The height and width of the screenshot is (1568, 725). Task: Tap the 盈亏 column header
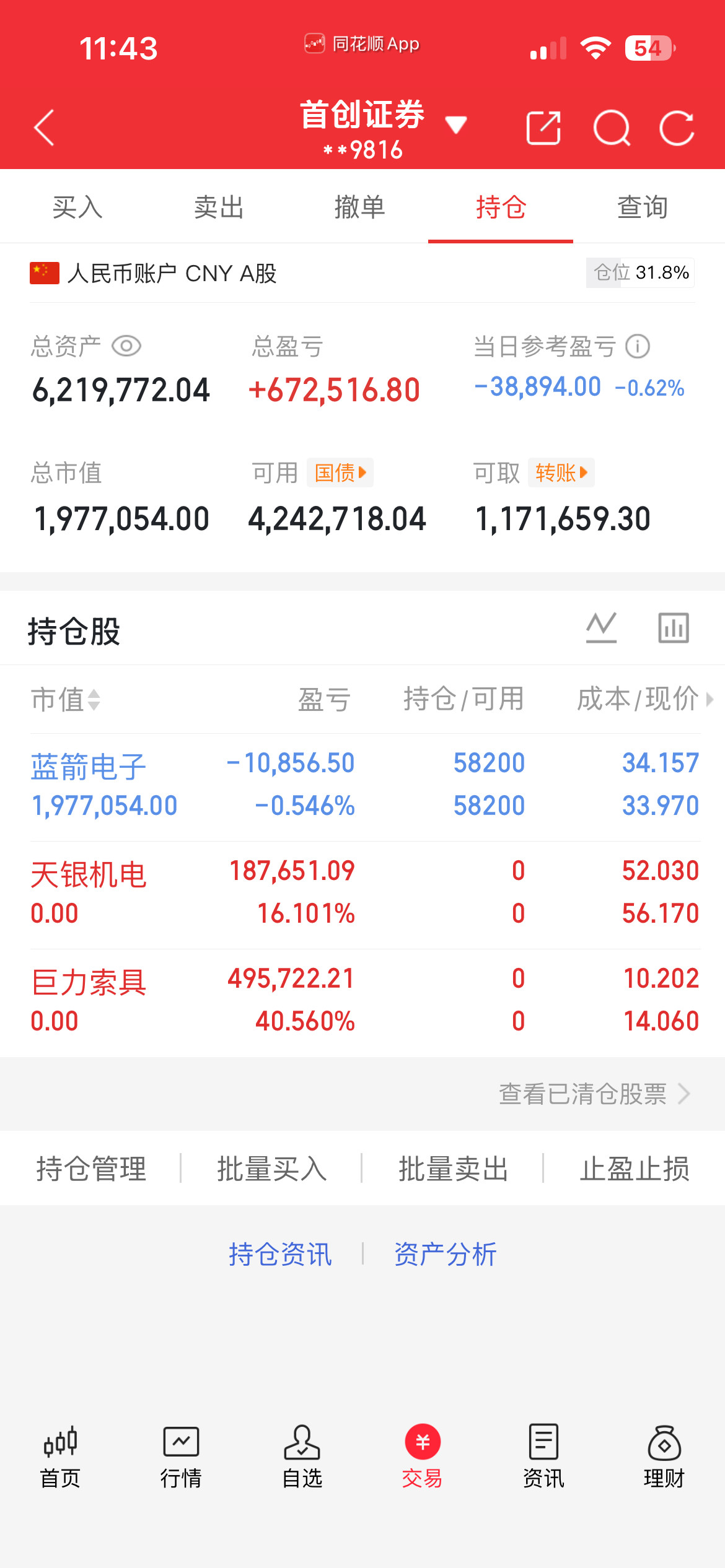pyautogui.click(x=325, y=700)
